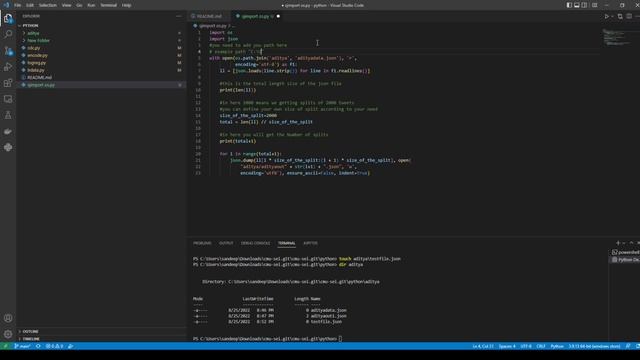This screenshot has height=360, width=640.
Task: Select the Python language mode in status bar
Action: (557, 346)
